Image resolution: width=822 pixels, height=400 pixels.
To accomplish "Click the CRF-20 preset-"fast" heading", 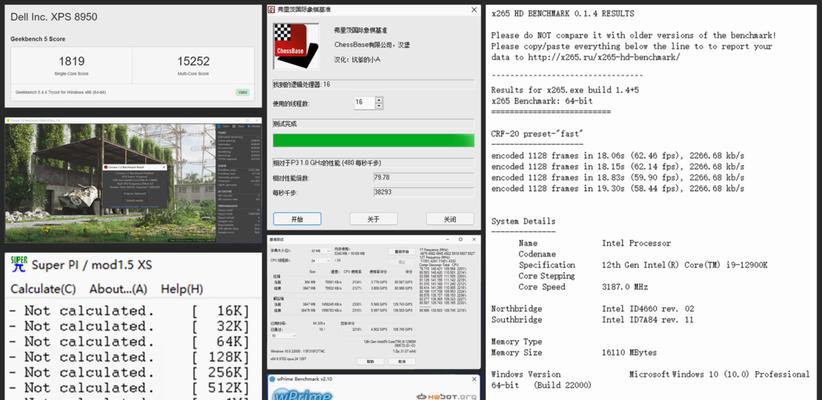I will [x=537, y=134].
